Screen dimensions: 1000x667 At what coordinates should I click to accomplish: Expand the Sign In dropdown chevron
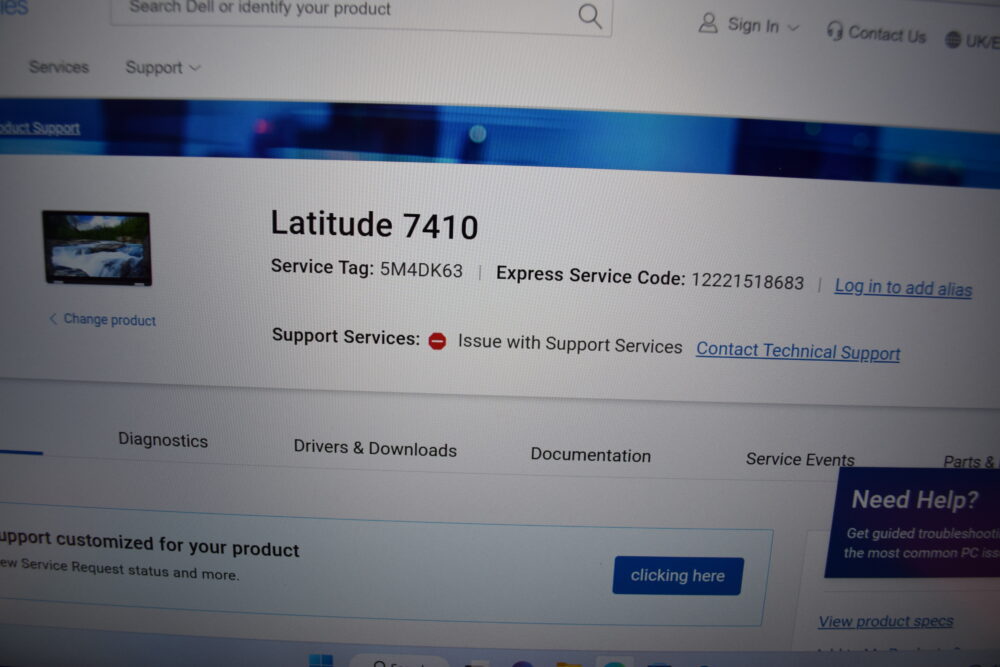click(793, 27)
